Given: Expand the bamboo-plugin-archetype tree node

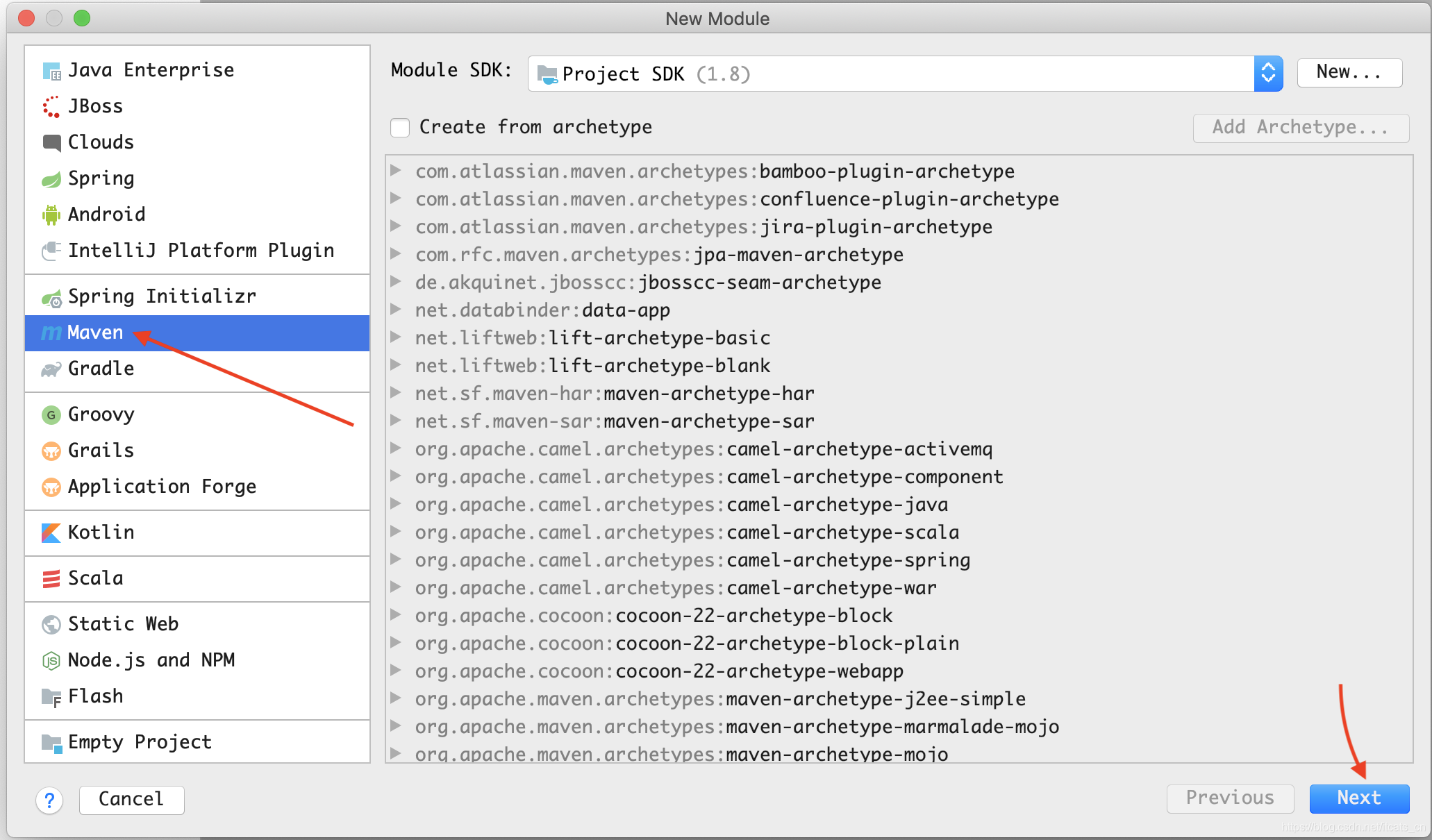Looking at the screenshot, I should point(396,171).
